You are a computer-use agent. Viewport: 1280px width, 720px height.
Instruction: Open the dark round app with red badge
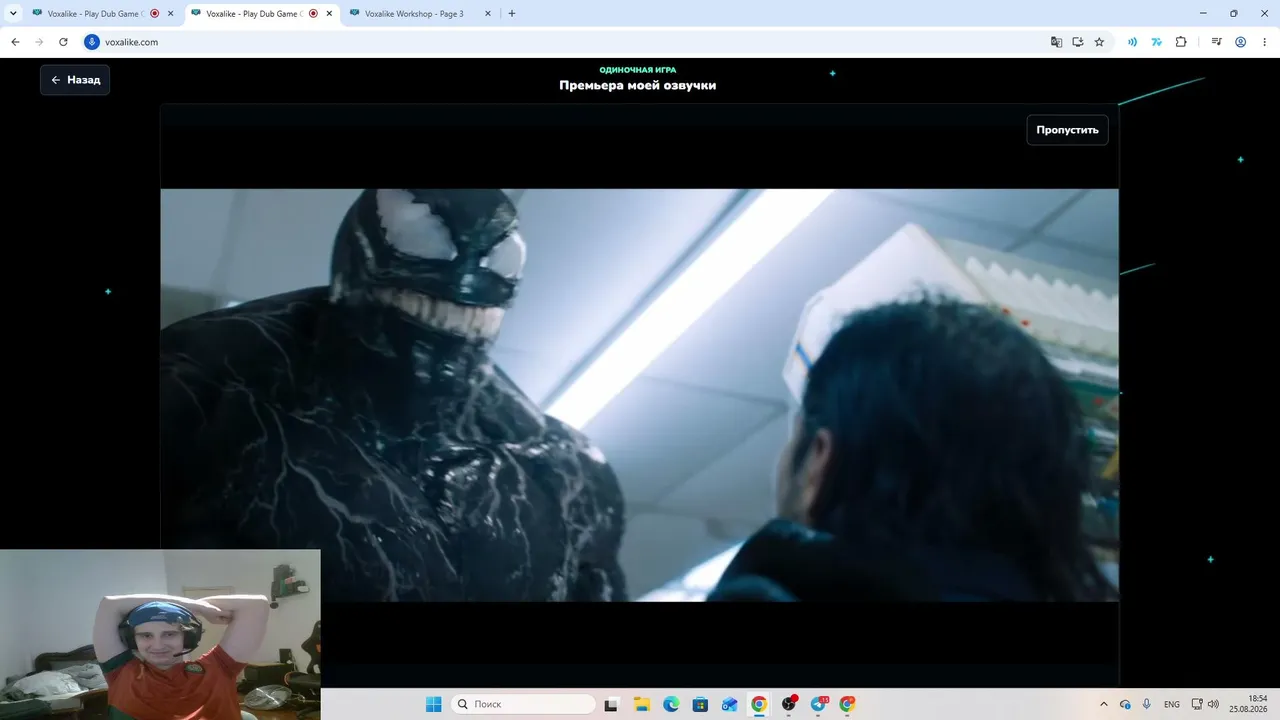(789, 704)
